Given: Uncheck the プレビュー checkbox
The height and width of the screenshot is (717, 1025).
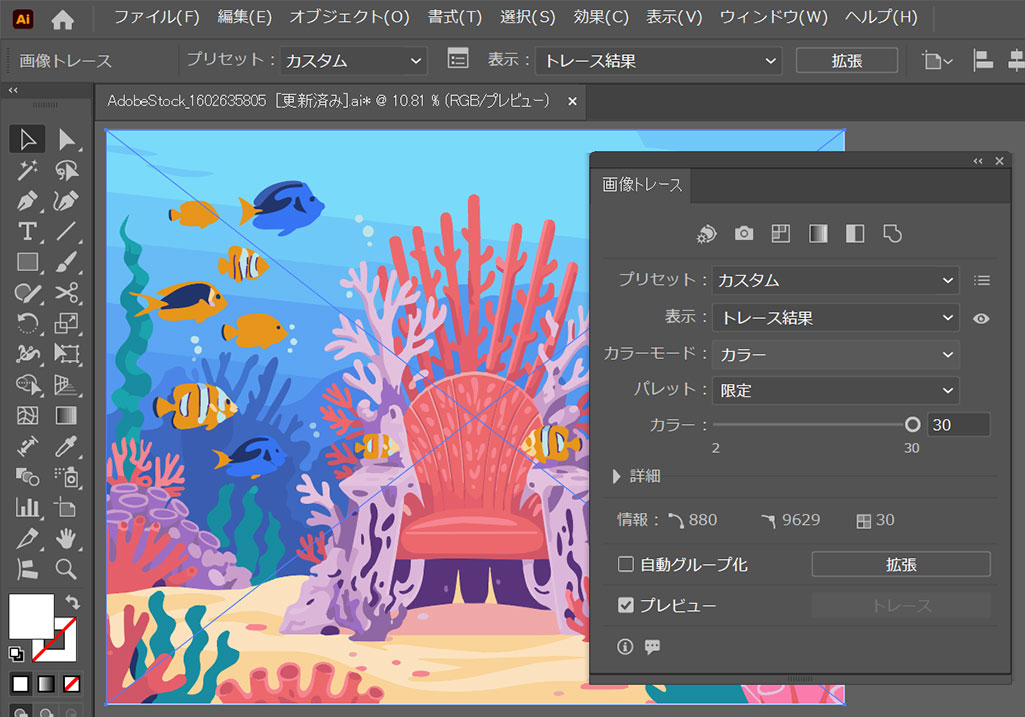Looking at the screenshot, I should pyautogui.click(x=626, y=605).
